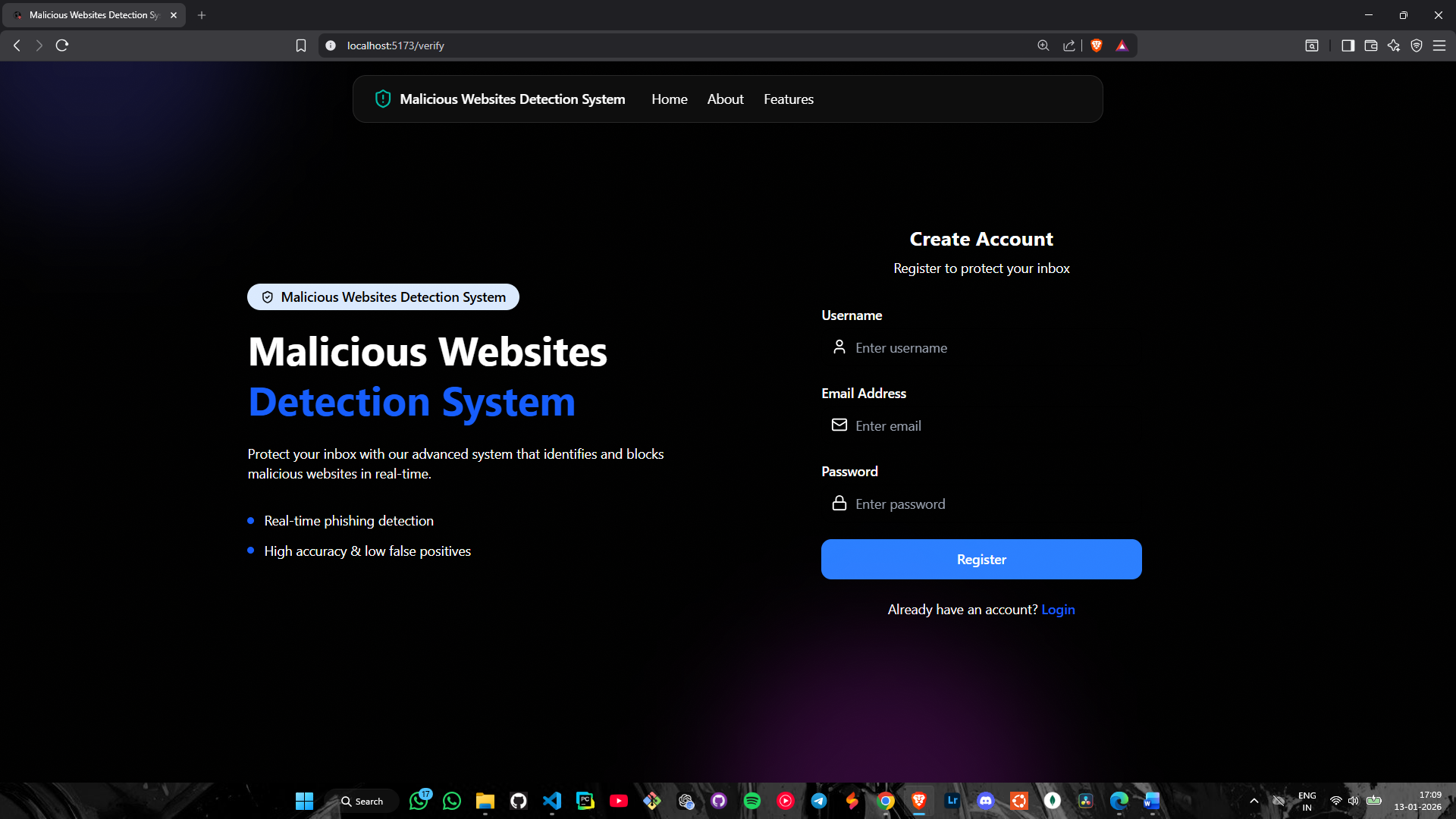Viewport: 1456px width, 819px height.
Task: Open a new browser tab
Action: [202, 15]
